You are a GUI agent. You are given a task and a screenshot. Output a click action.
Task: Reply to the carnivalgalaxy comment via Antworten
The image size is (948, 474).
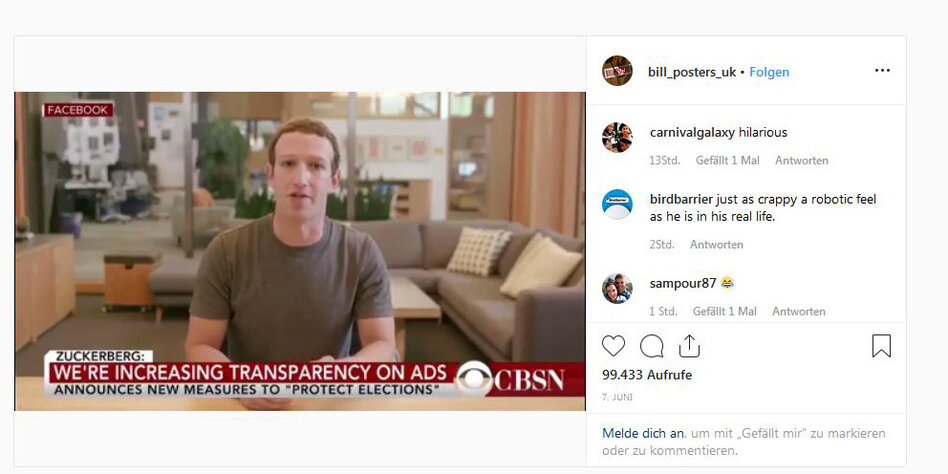click(x=802, y=160)
